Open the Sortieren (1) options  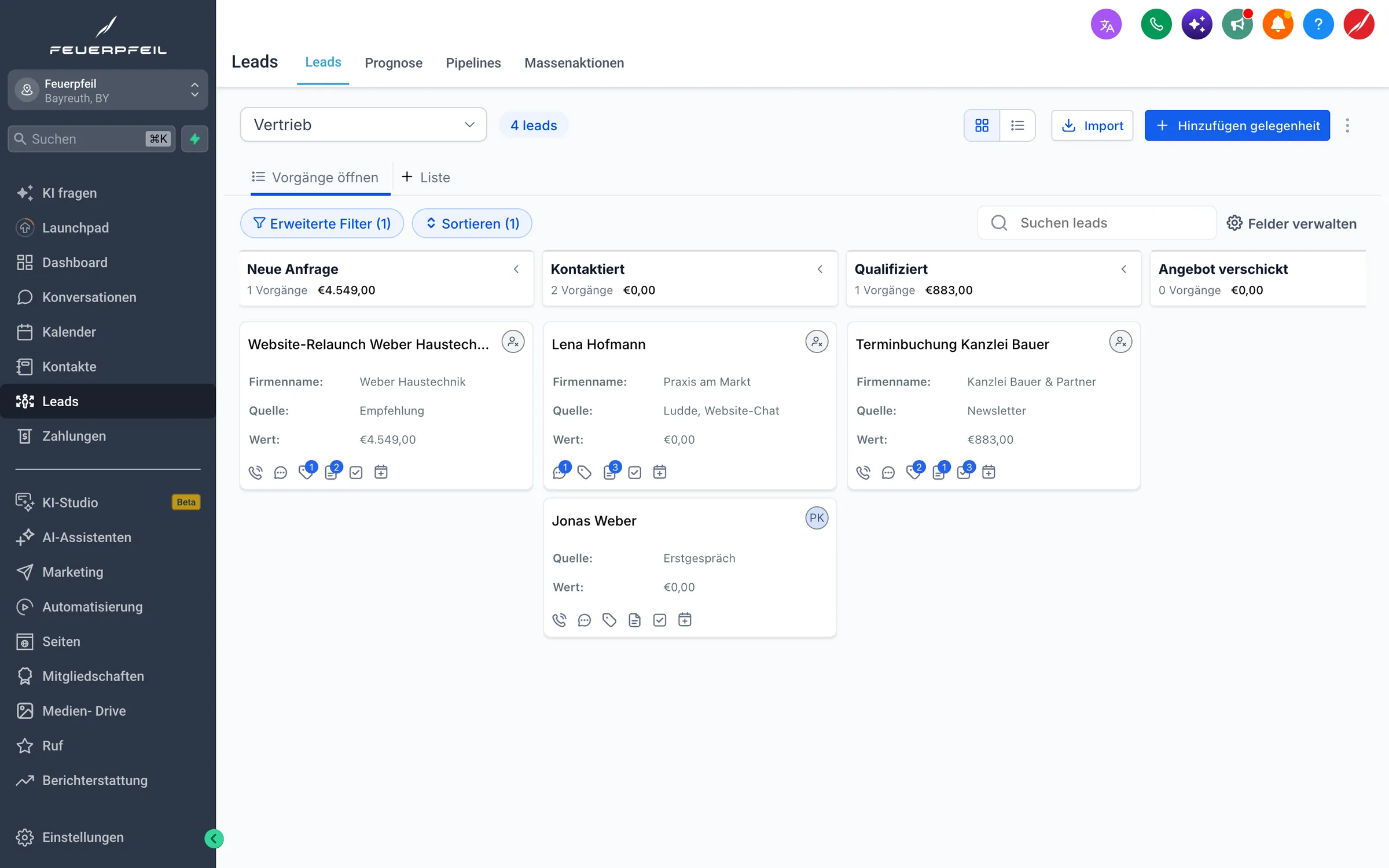click(472, 223)
